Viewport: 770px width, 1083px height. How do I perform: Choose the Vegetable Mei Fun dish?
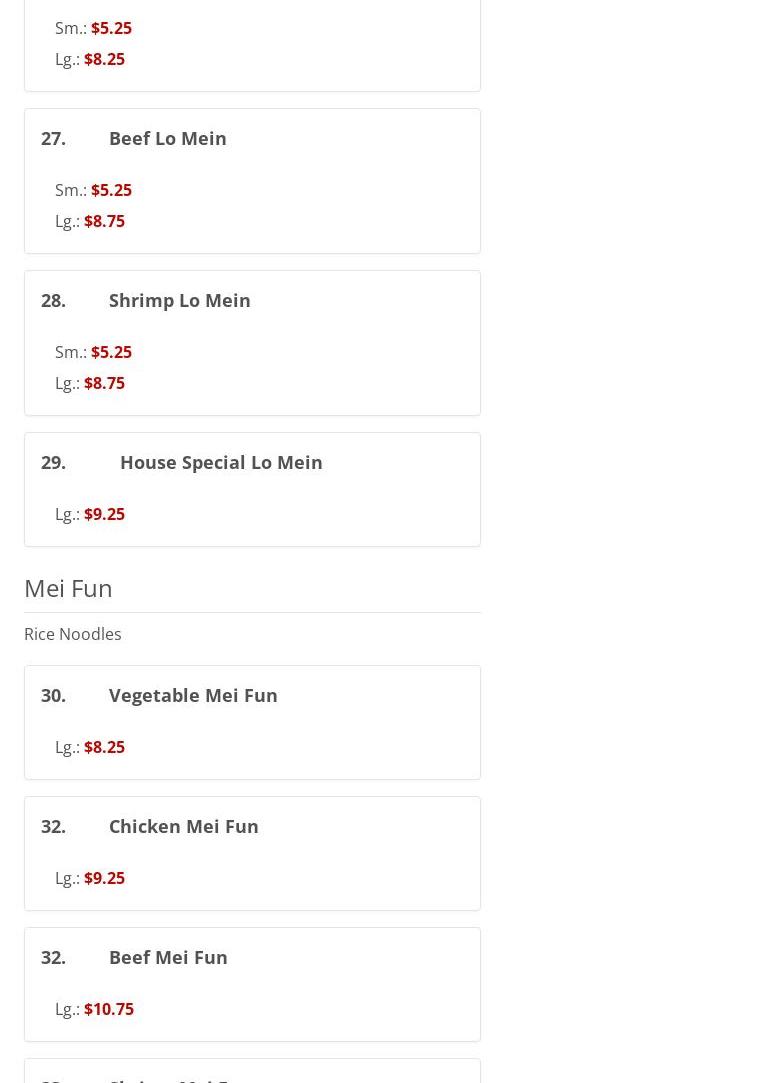point(192,695)
